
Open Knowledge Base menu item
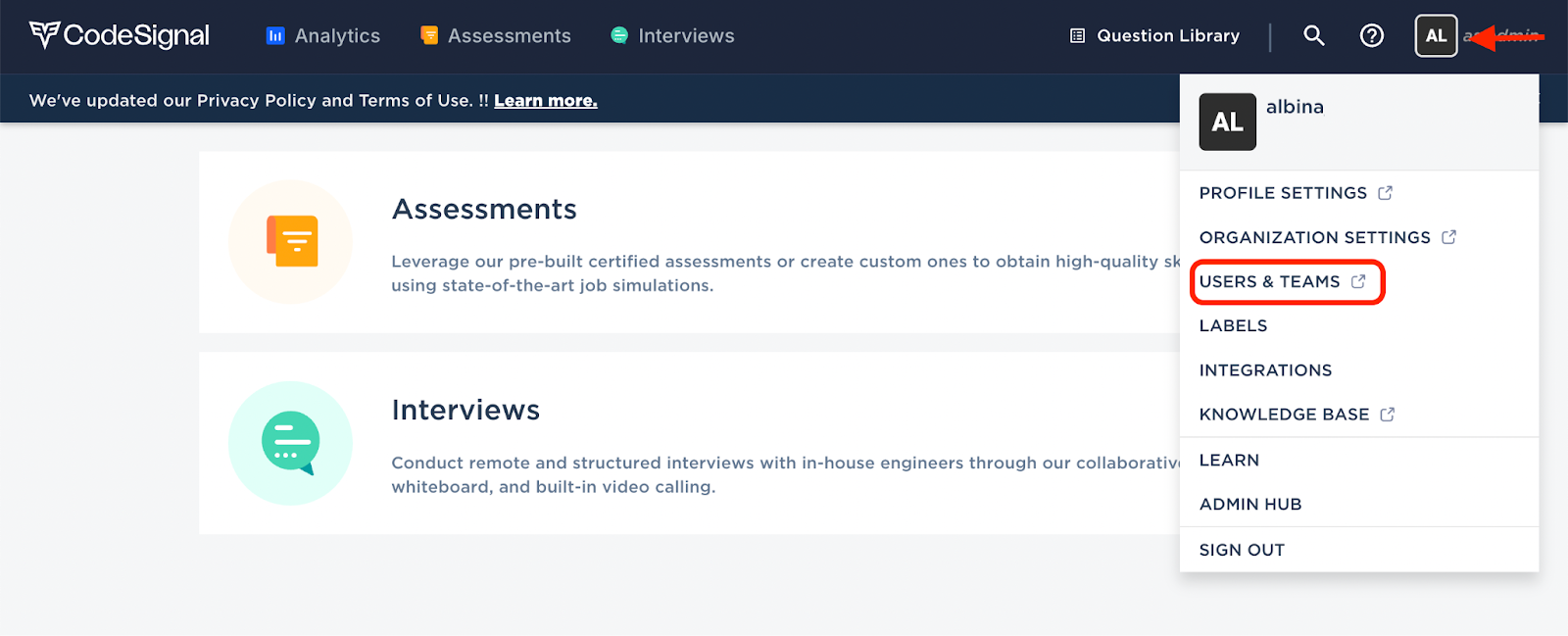1284,415
